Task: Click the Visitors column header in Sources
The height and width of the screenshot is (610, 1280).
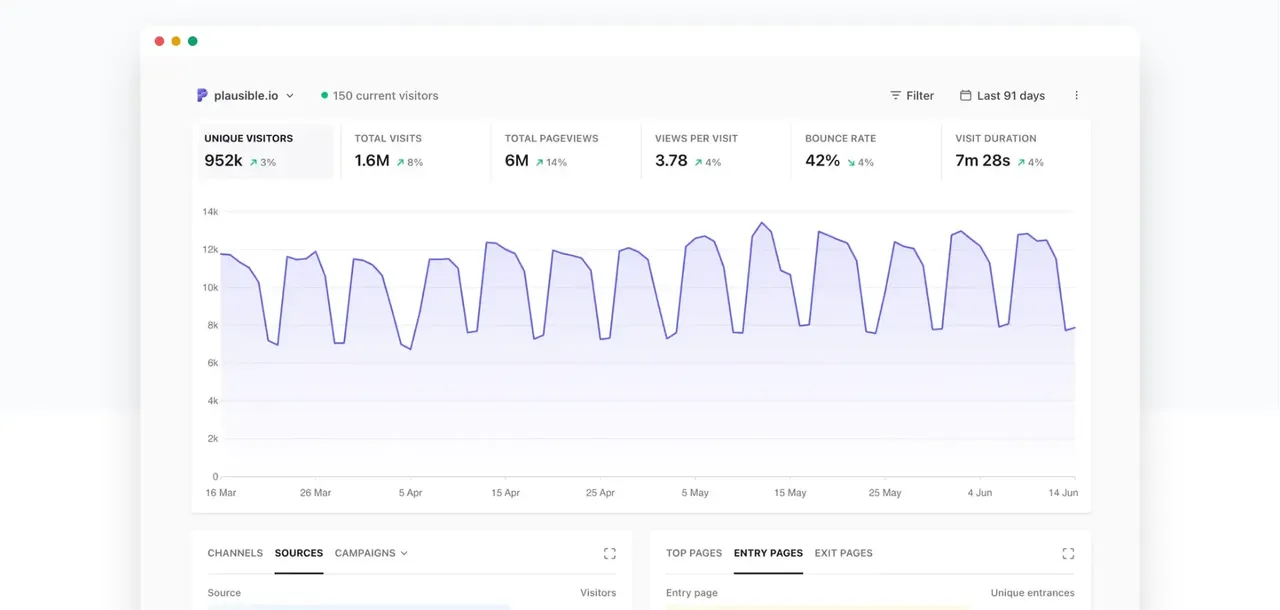Action: tap(598, 593)
